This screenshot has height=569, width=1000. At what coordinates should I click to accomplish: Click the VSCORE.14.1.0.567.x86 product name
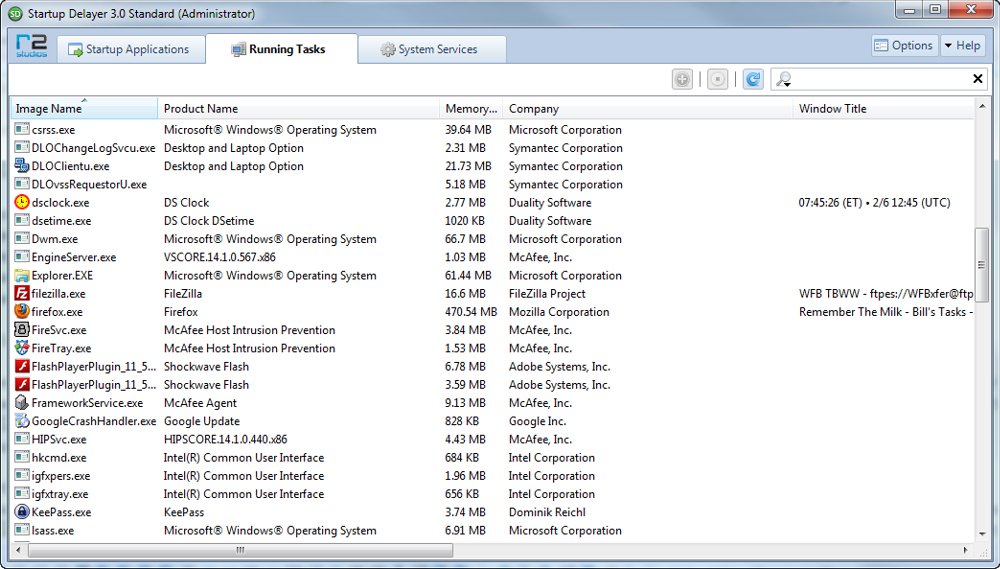(219, 257)
